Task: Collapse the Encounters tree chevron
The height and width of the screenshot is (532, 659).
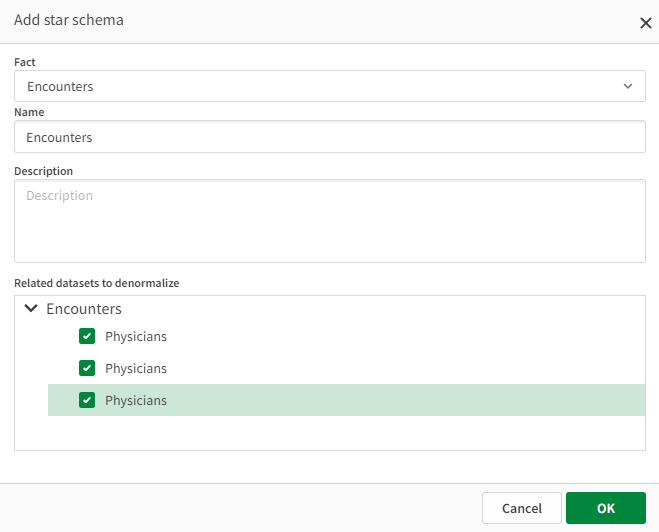Action: (31, 308)
